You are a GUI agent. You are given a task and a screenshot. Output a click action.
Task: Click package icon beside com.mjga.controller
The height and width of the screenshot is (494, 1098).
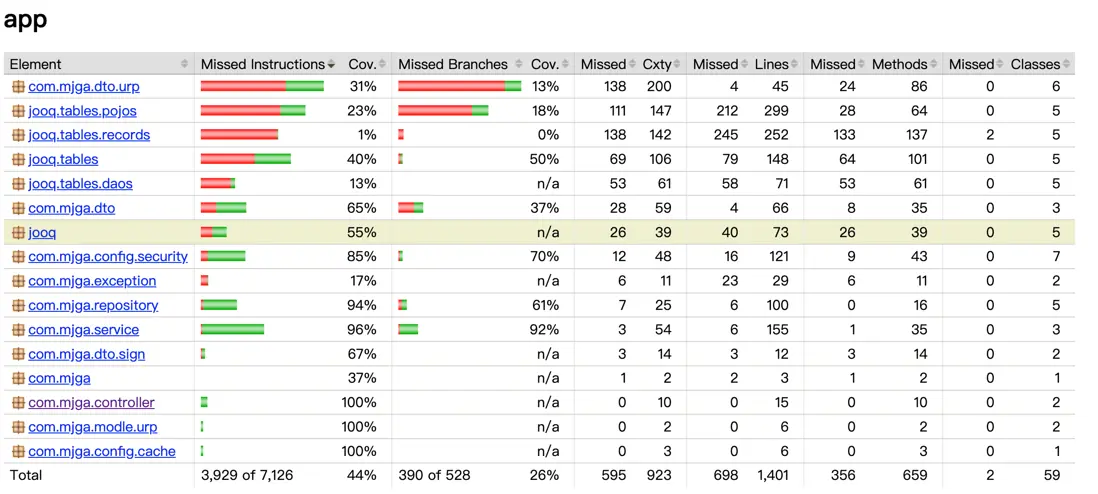[18, 403]
